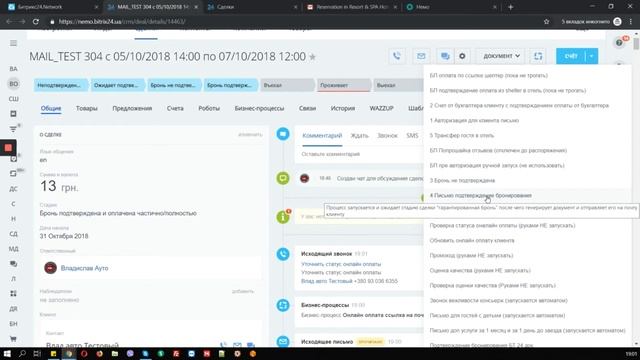The width and height of the screenshot is (640, 360).
Task: Run '3 Бронь не подтверждена' process
Action: point(462,180)
